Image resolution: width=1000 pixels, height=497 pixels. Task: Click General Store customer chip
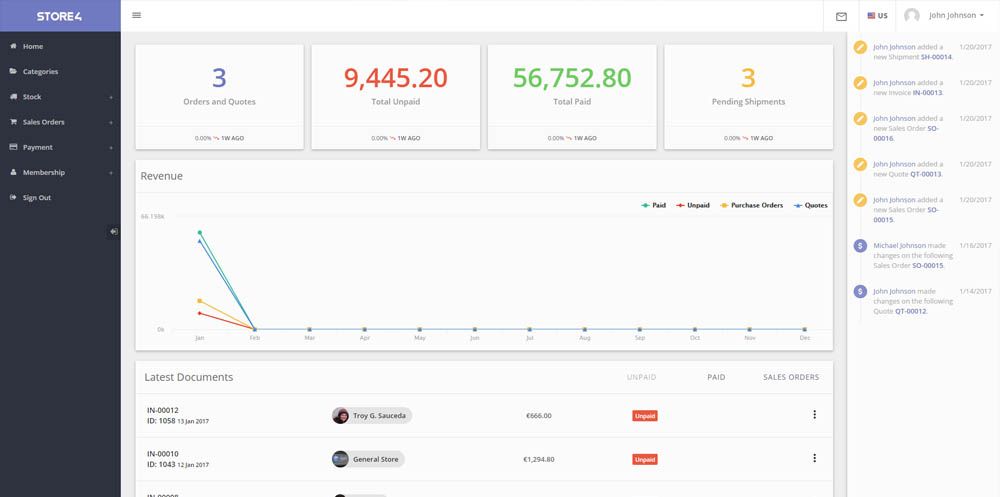click(368, 459)
